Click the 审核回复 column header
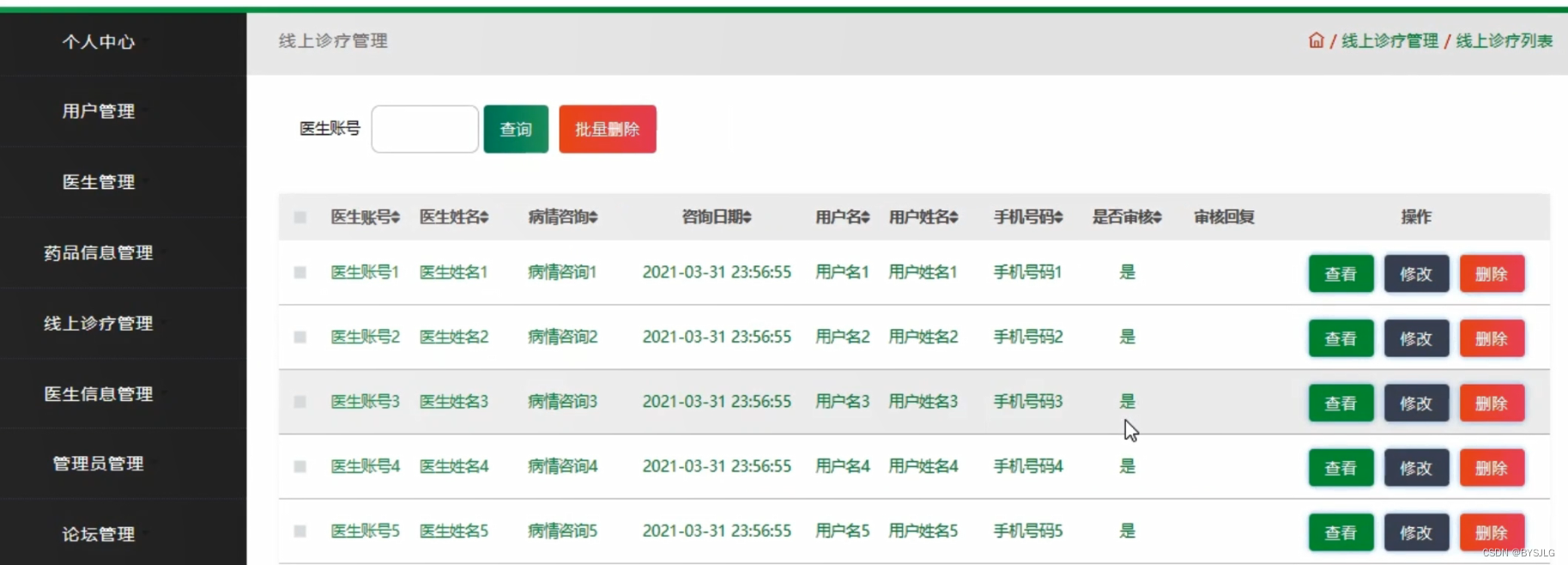This screenshot has height=565, width=1568. pos(1225,217)
